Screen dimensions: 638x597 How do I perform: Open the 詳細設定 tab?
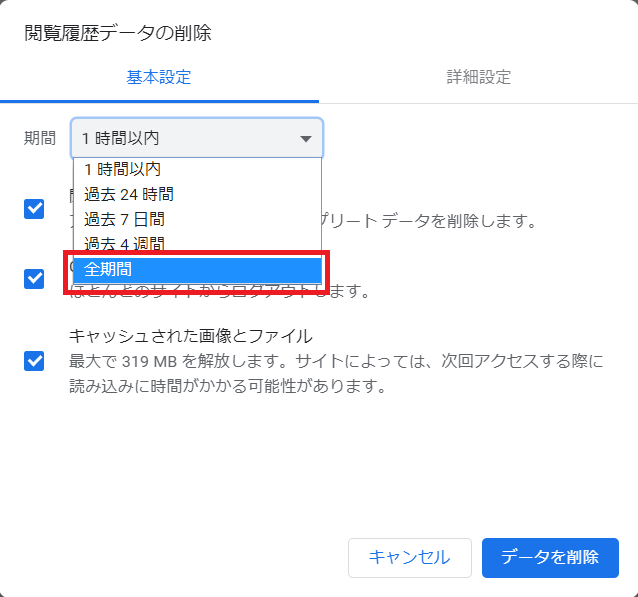[478, 77]
